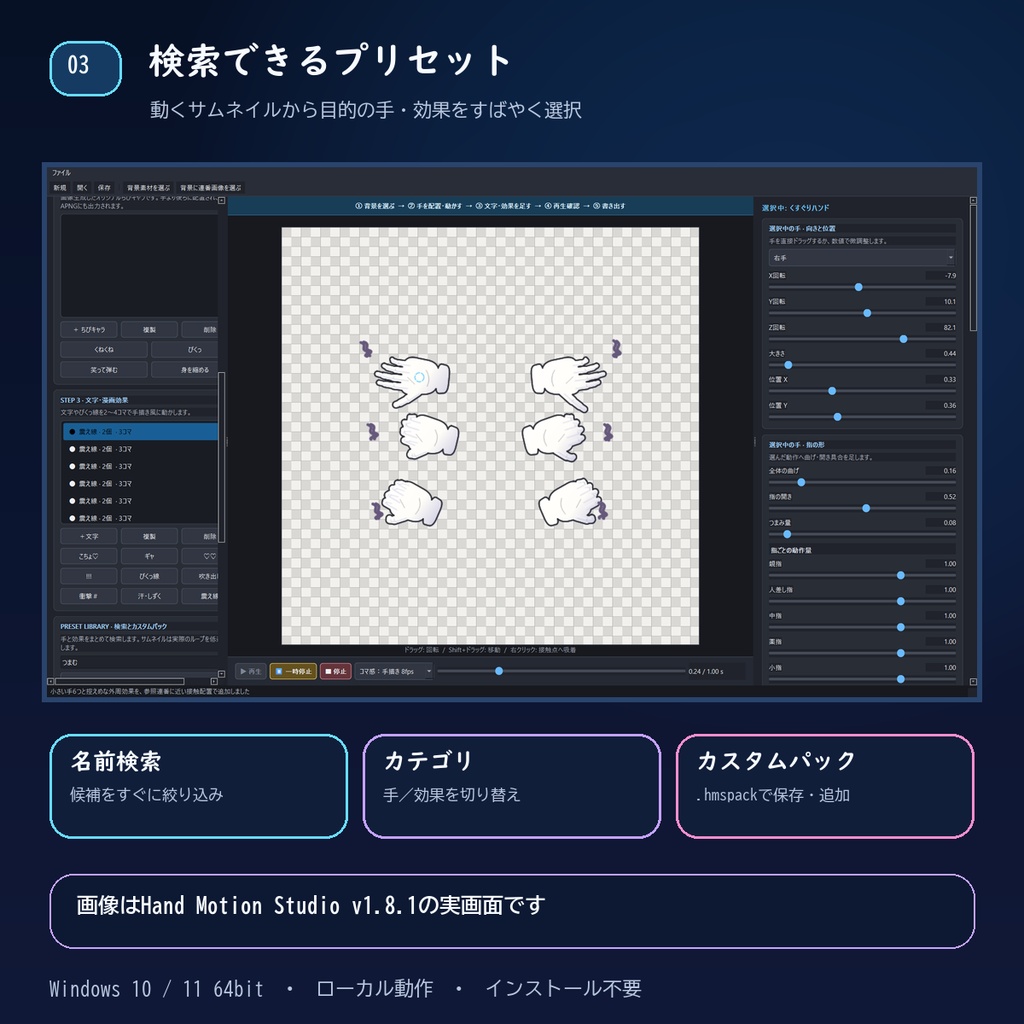The width and height of the screenshot is (1024, 1024).
Task: Click the X回転 slider handle
Action: (x=859, y=287)
